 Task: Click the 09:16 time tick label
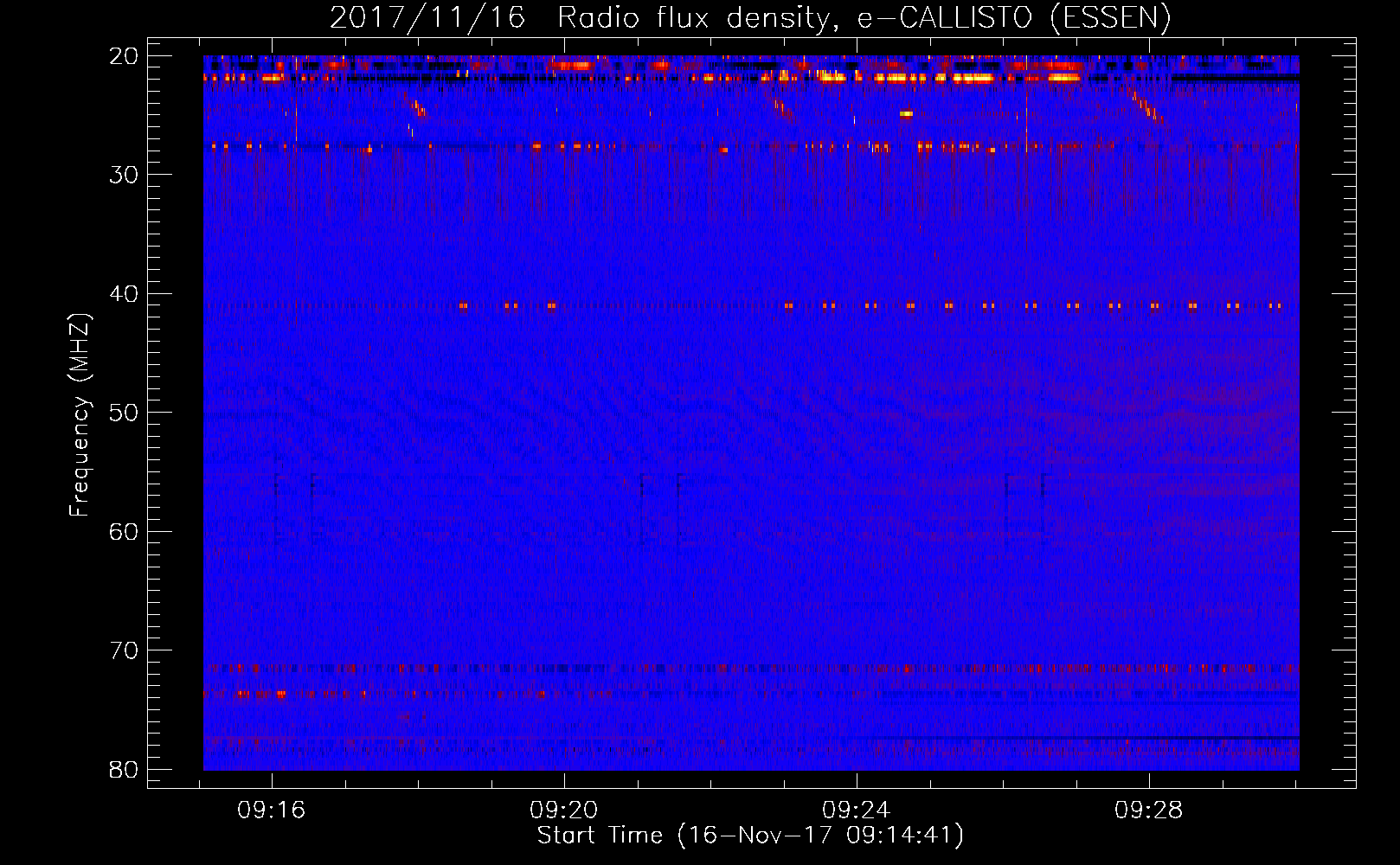click(272, 811)
